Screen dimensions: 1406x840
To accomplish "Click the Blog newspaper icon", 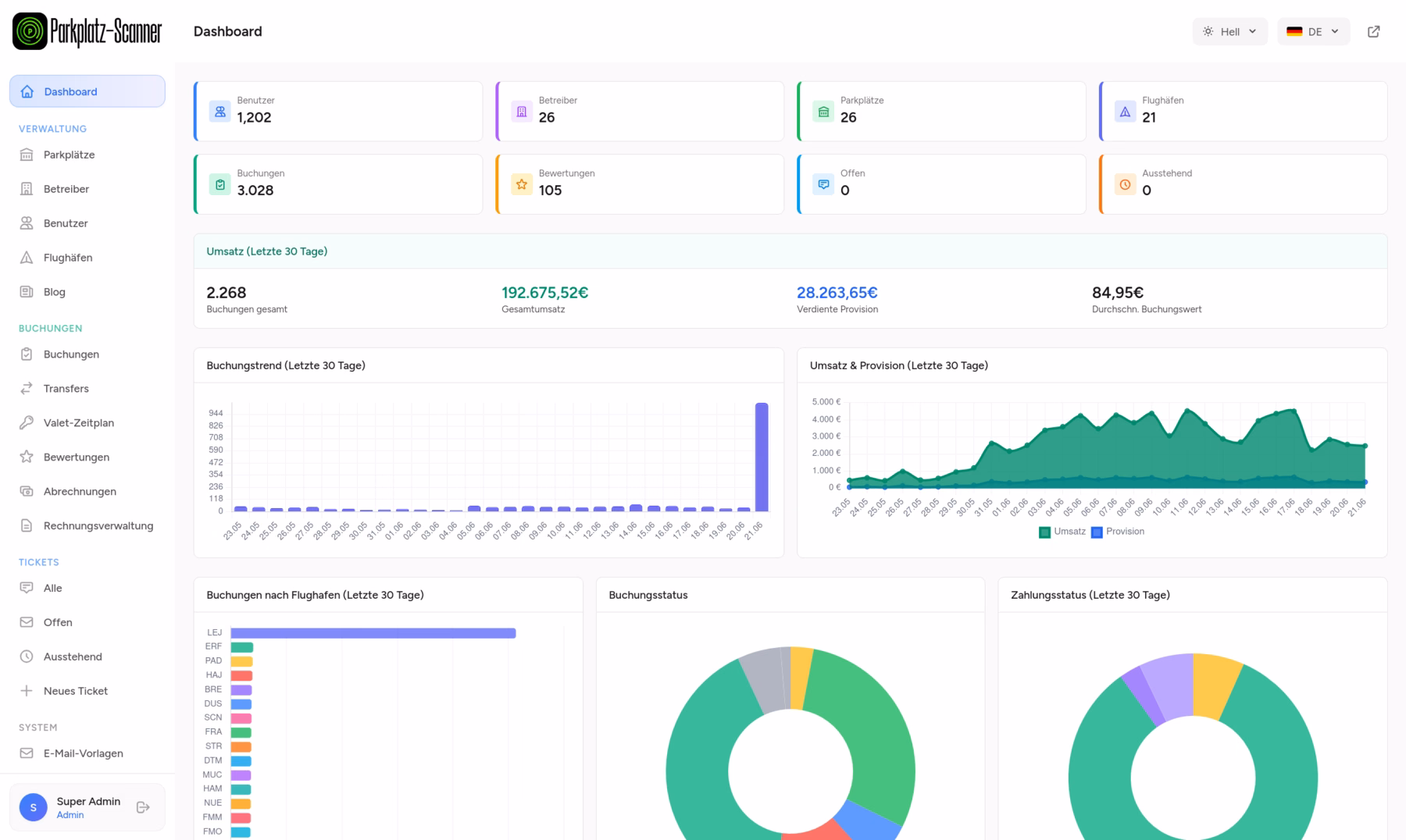I will point(27,292).
